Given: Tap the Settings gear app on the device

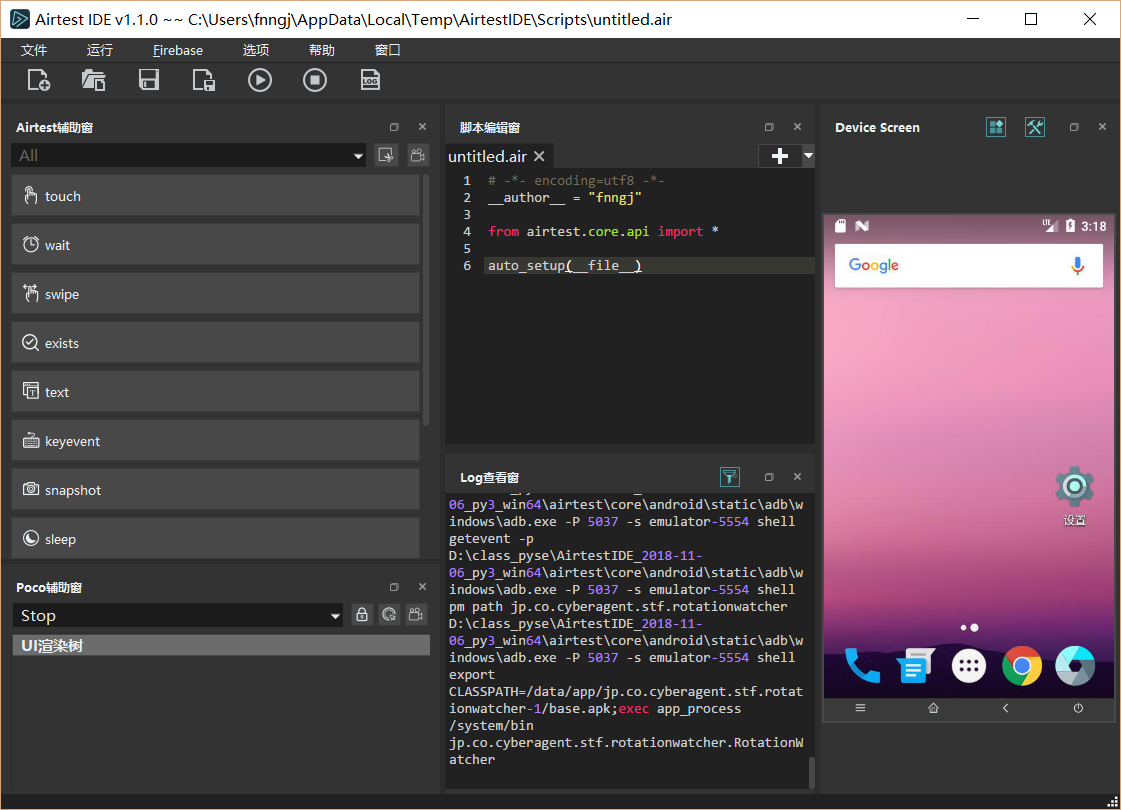Looking at the screenshot, I should click(1074, 487).
